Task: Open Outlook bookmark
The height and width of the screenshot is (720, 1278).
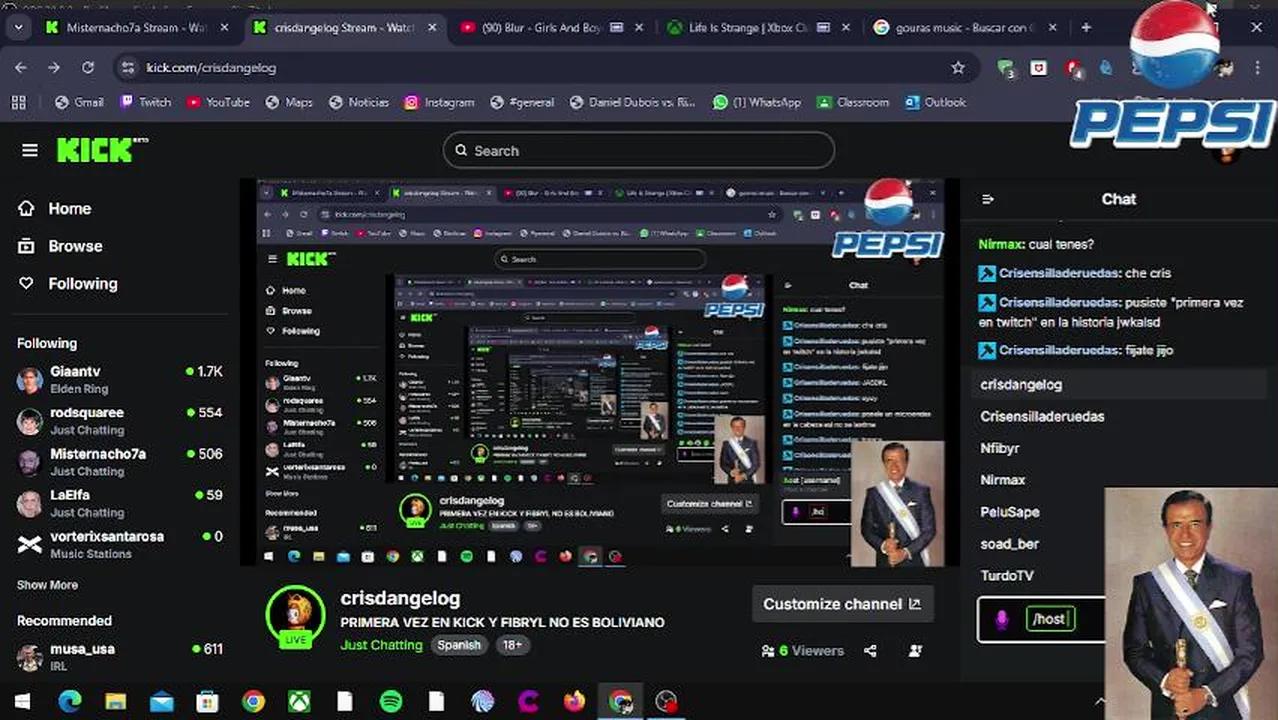Action: [936, 102]
